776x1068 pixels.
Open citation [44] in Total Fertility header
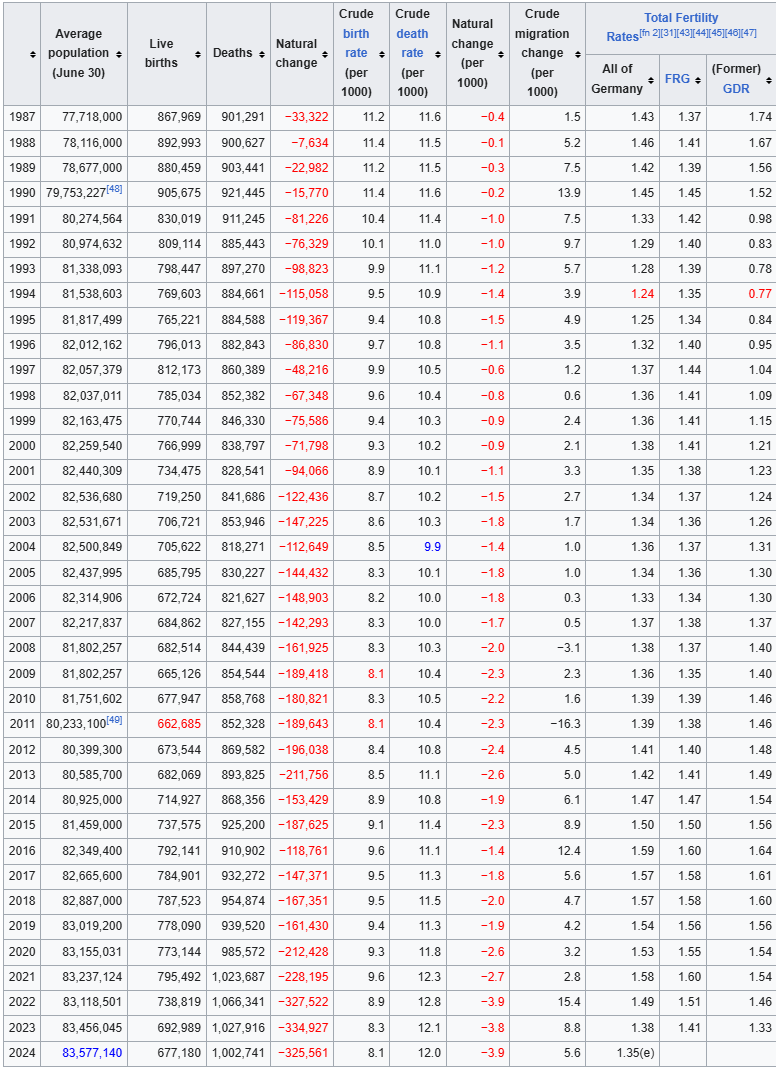tap(700, 33)
